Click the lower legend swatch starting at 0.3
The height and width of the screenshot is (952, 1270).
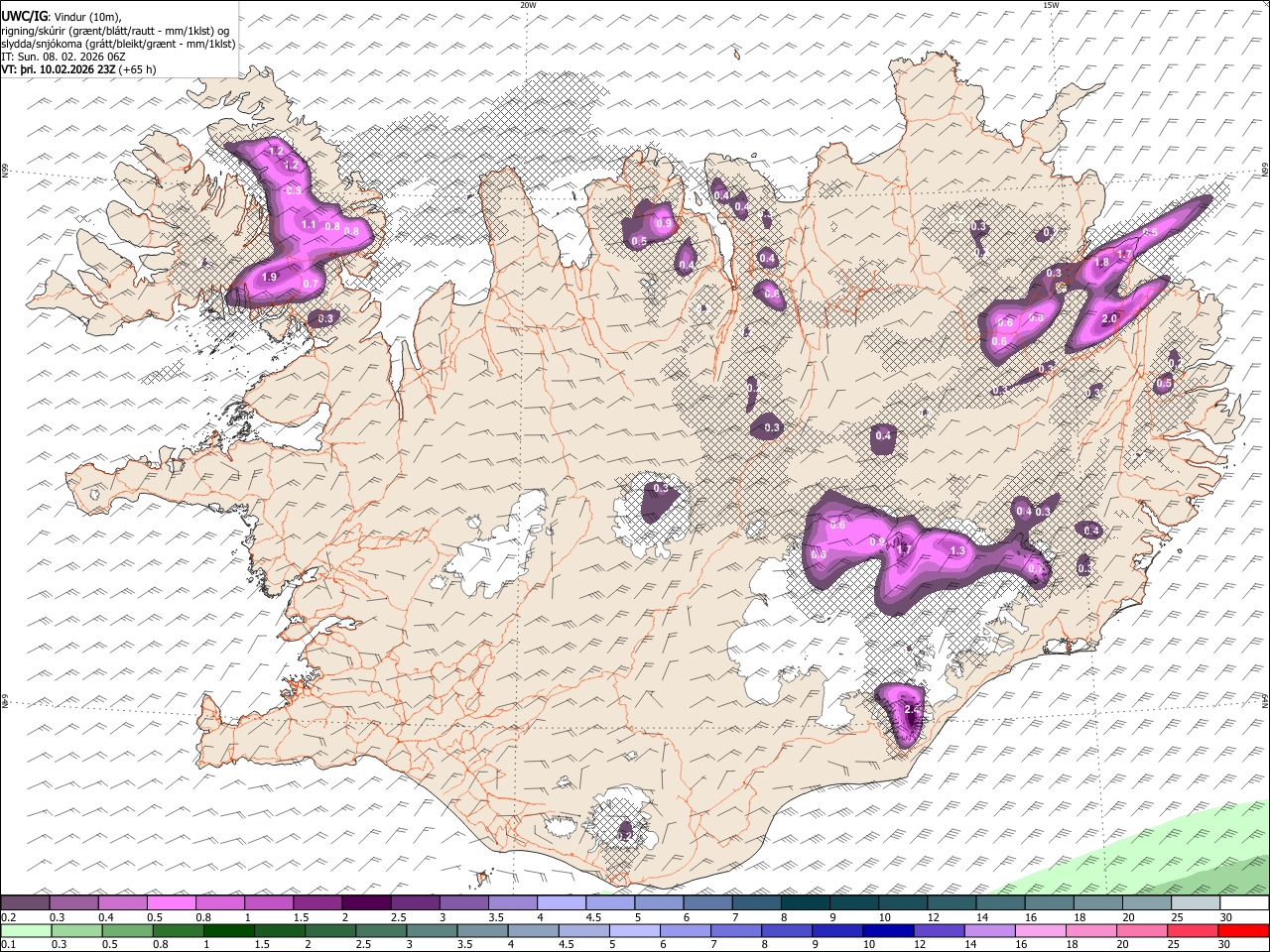[x=76, y=930]
